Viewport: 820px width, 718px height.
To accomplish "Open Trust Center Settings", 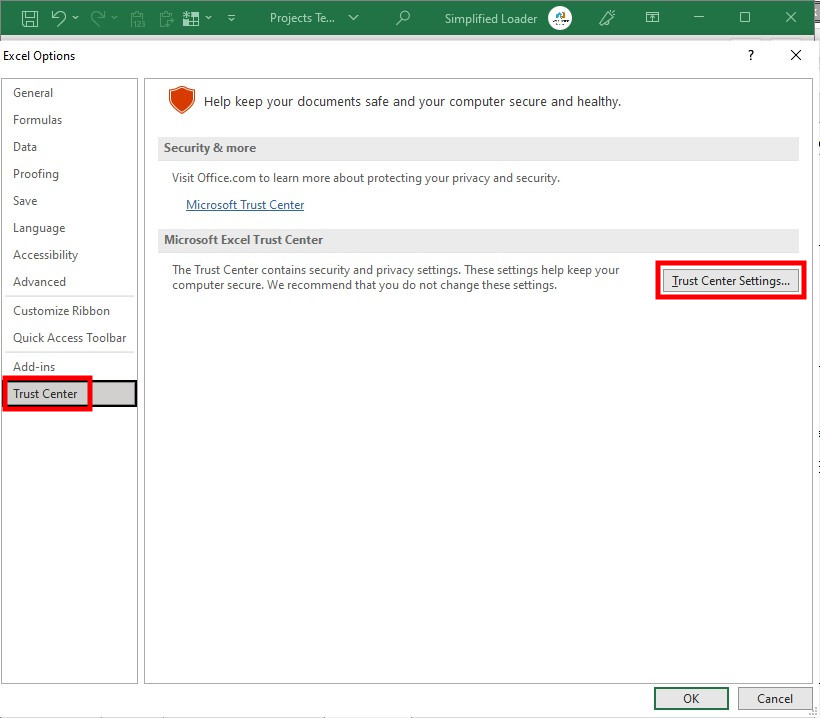I will pyautogui.click(x=730, y=280).
